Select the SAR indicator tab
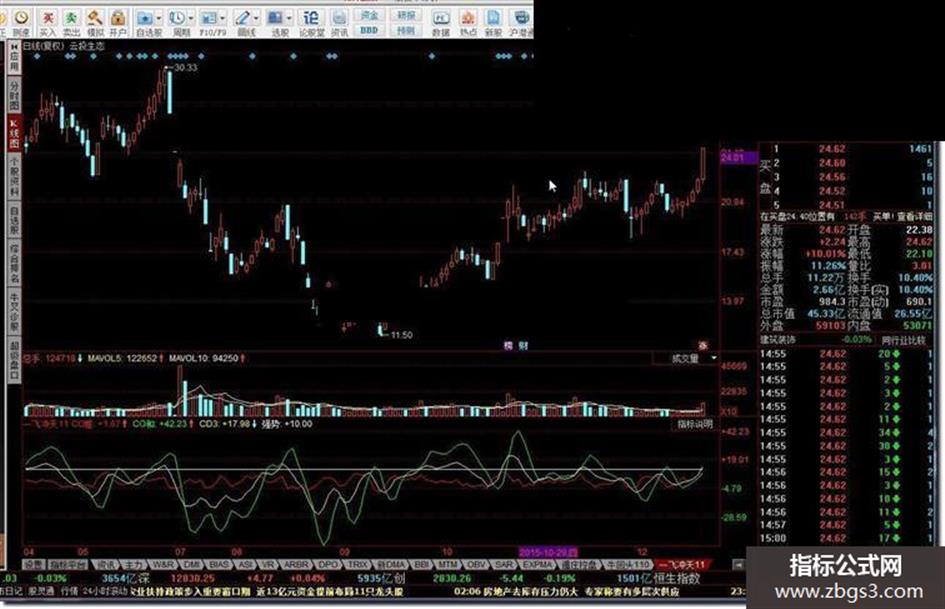This screenshot has height=609, width=945. 504,565
